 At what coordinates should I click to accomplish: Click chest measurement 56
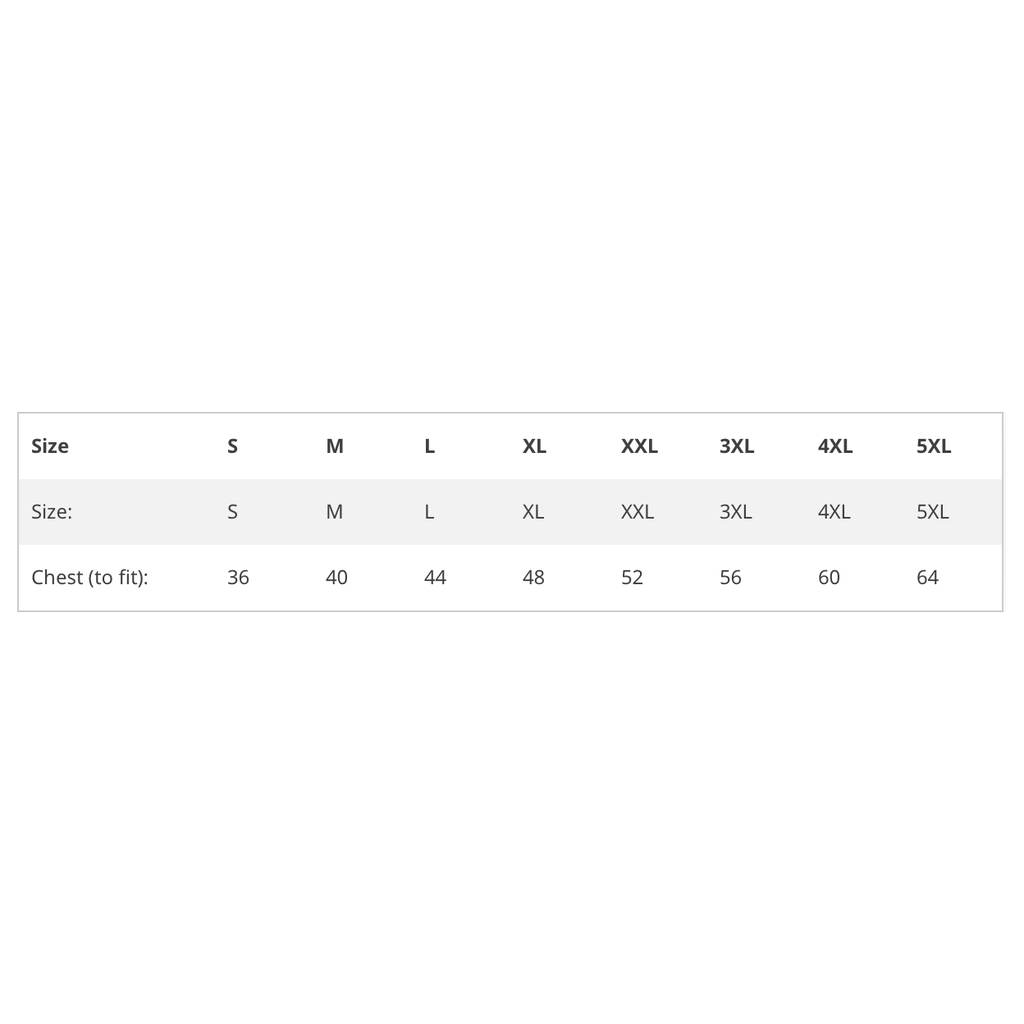tap(731, 577)
